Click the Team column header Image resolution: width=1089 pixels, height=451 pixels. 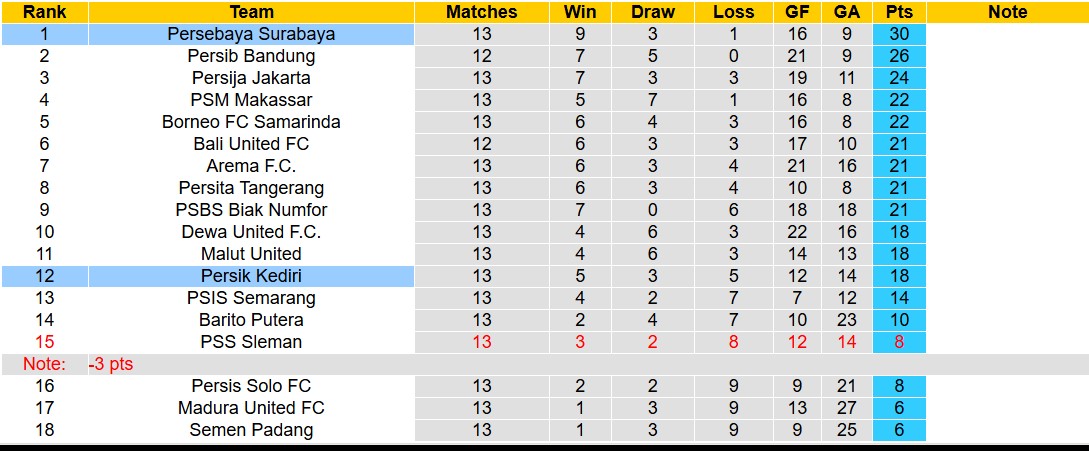tap(251, 12)
